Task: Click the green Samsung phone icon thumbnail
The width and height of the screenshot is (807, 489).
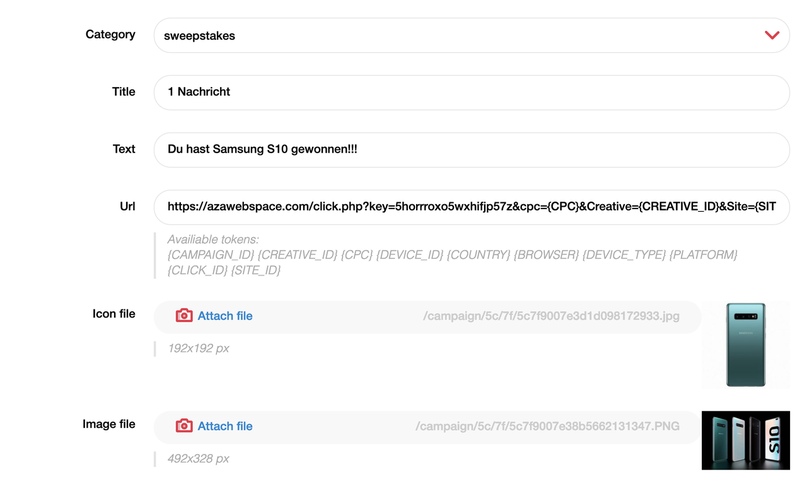Action: click(745, 344)
